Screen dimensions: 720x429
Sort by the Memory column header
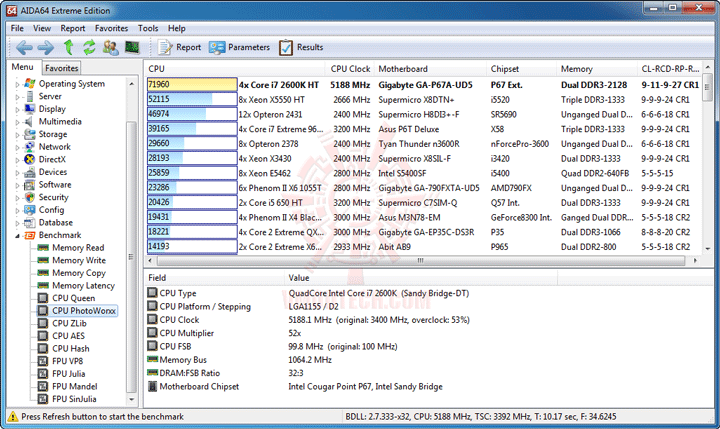[x=597, y=69]
